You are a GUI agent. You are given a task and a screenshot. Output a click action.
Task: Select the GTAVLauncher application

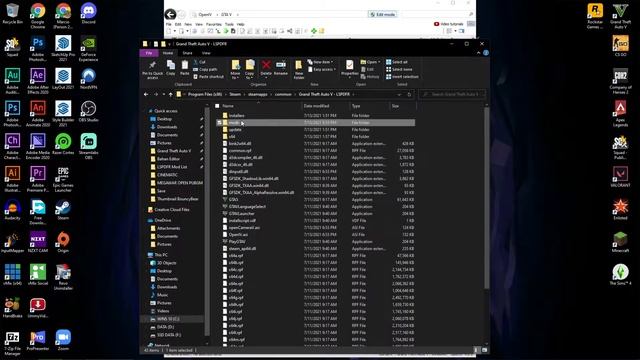point(242,213)
